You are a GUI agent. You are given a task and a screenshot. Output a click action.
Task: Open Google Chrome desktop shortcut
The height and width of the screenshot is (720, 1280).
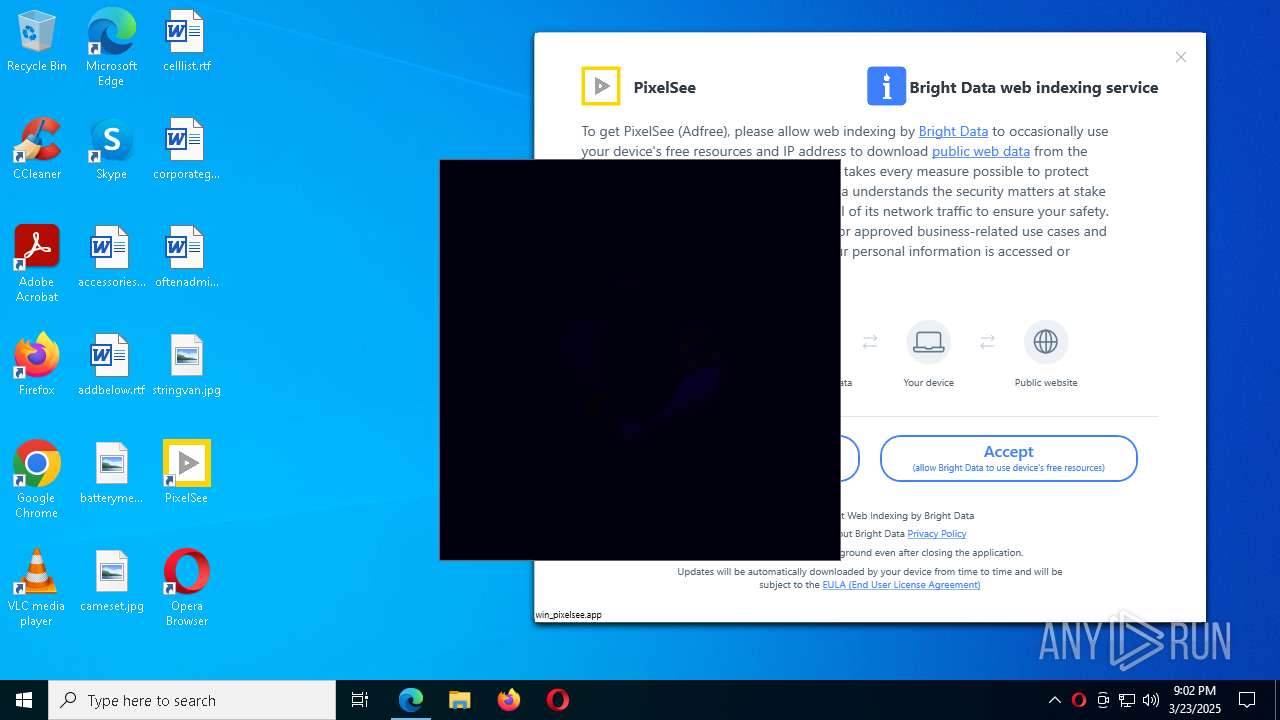(x=37, y=480)
